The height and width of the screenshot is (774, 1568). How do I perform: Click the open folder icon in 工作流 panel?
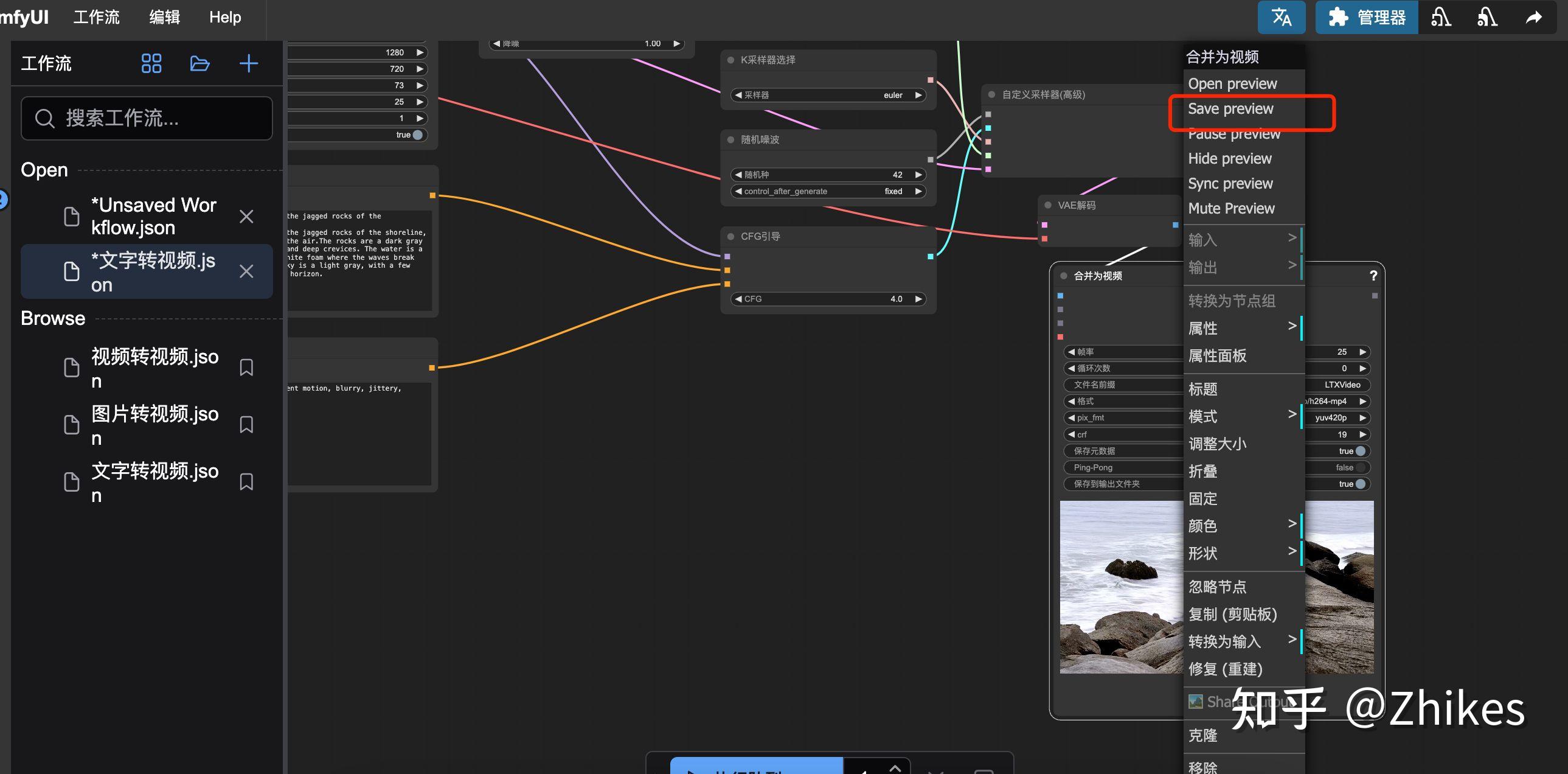point(199,63)
